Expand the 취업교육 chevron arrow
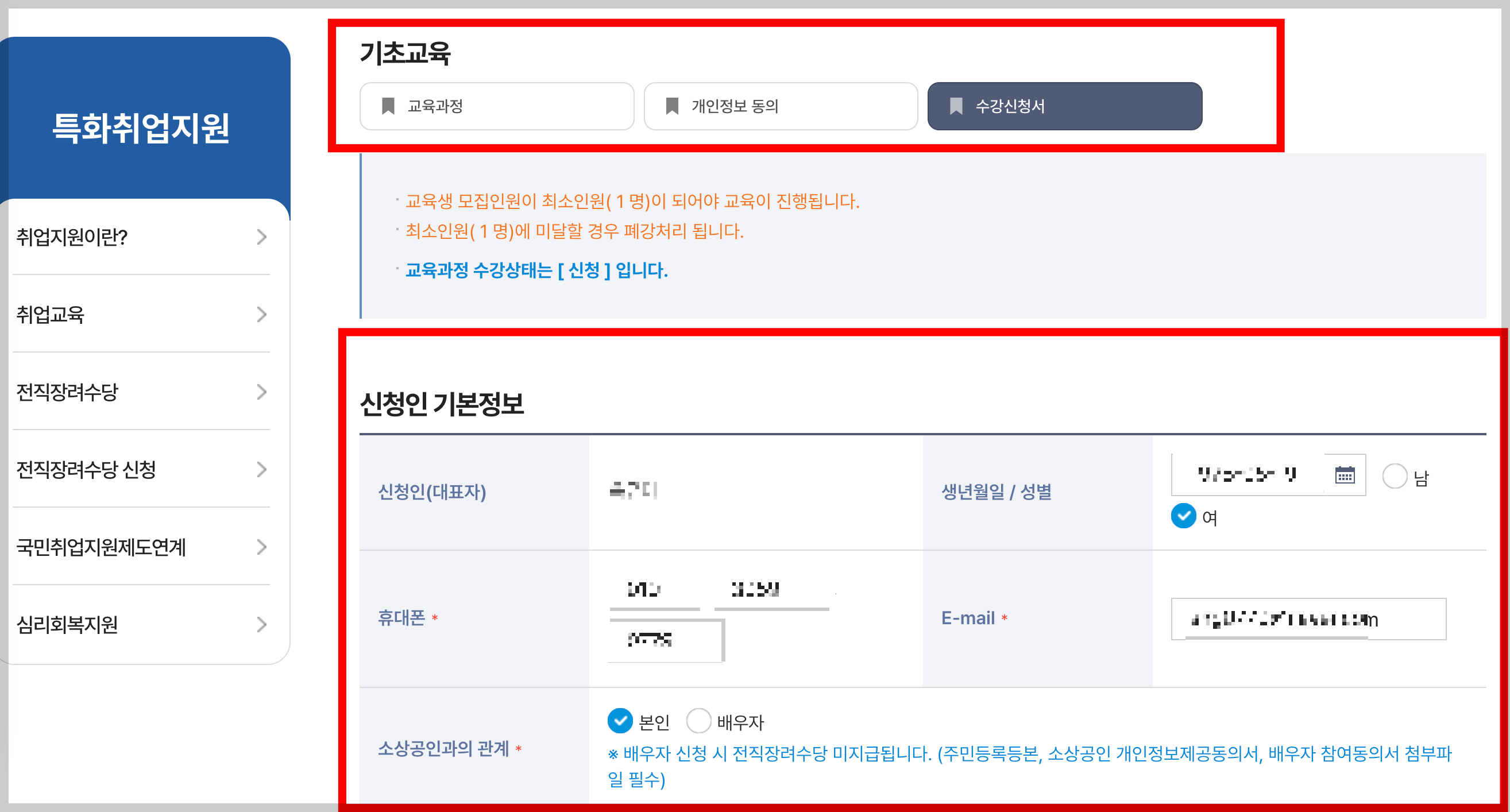1510x812 pixels. (x=261, y=315)
